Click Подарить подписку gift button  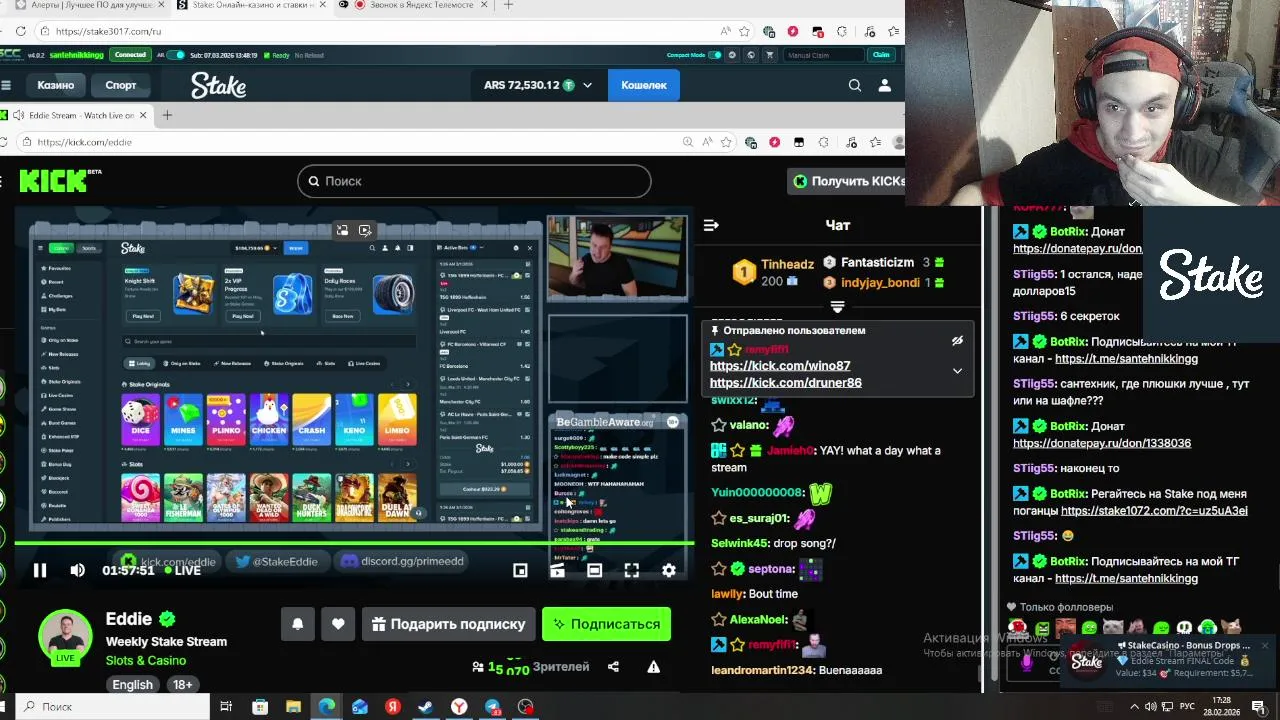pyautogui.click(x=448, y=624)
